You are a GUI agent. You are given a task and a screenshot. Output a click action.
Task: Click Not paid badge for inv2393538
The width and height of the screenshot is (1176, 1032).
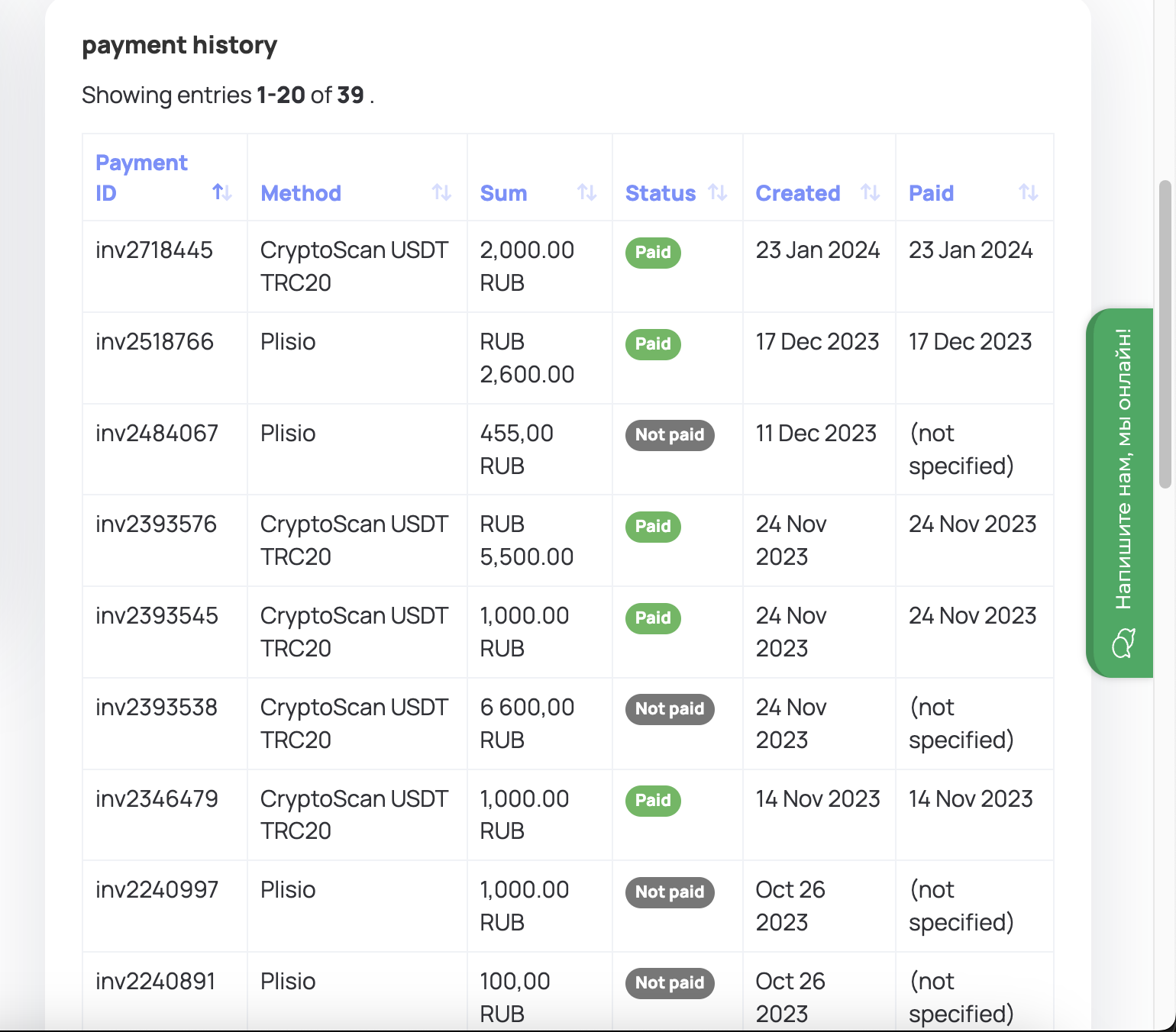point(669,709)
